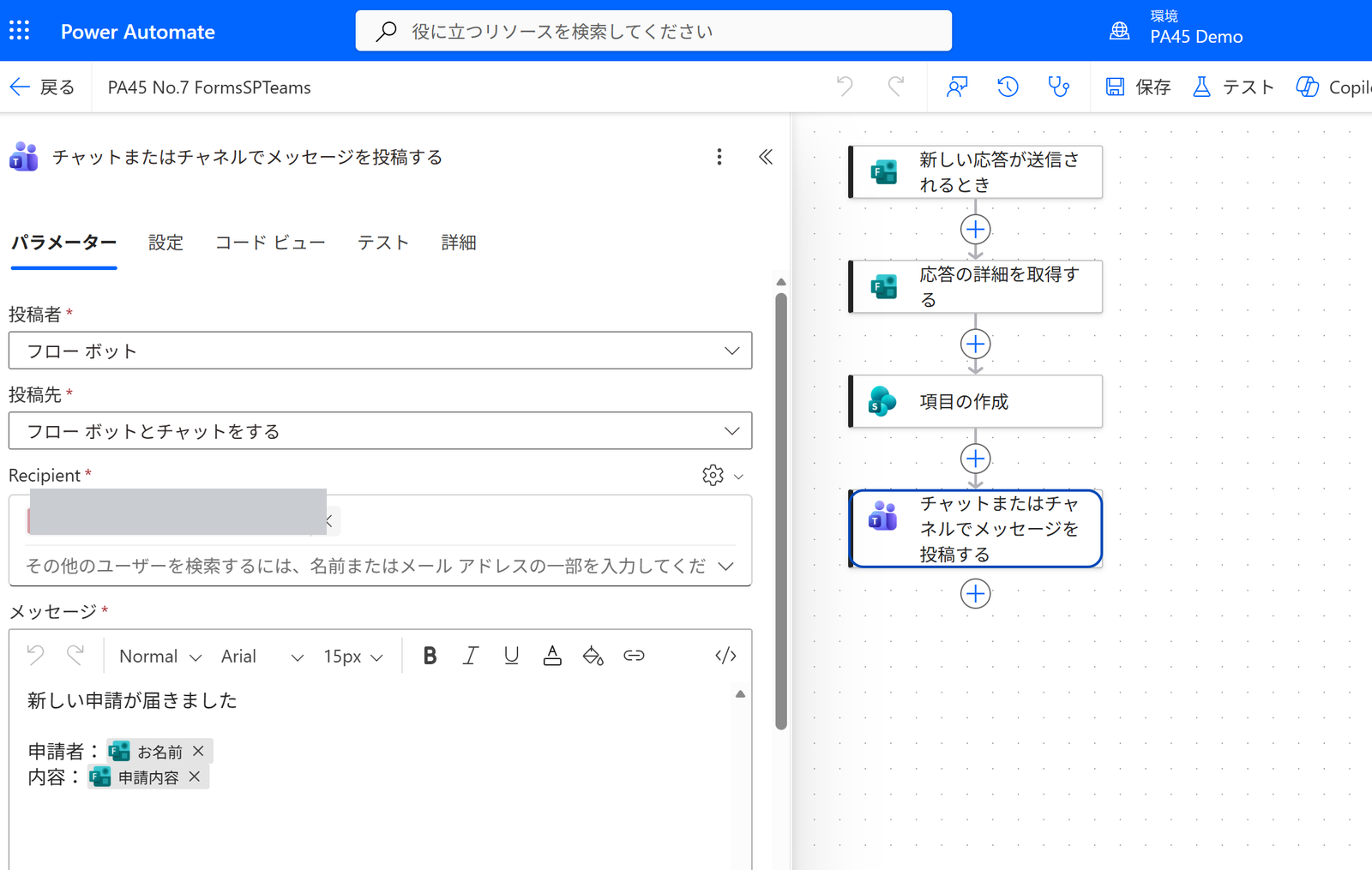The height and width of the screenshot is (870, 1372).
Task: Remove the 申請内容 dynamic content token
Action: point(195,777)
